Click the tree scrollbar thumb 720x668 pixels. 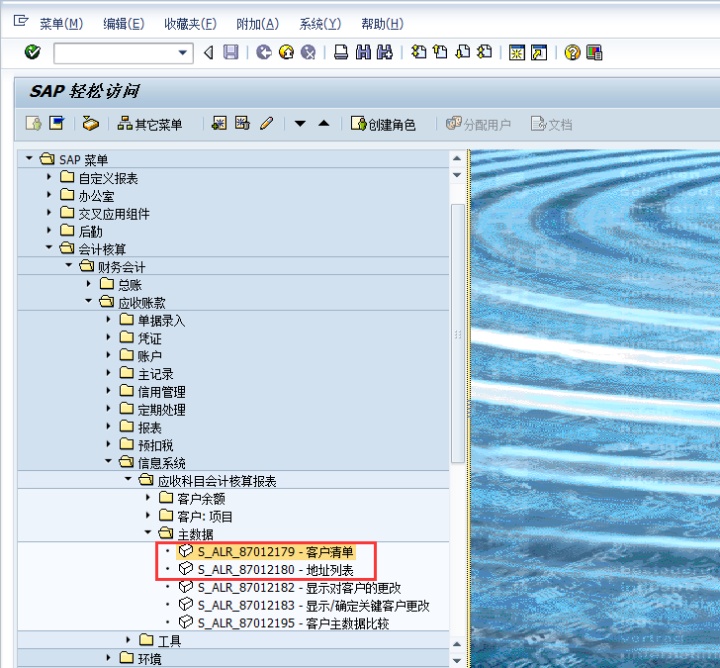point(458,333)
